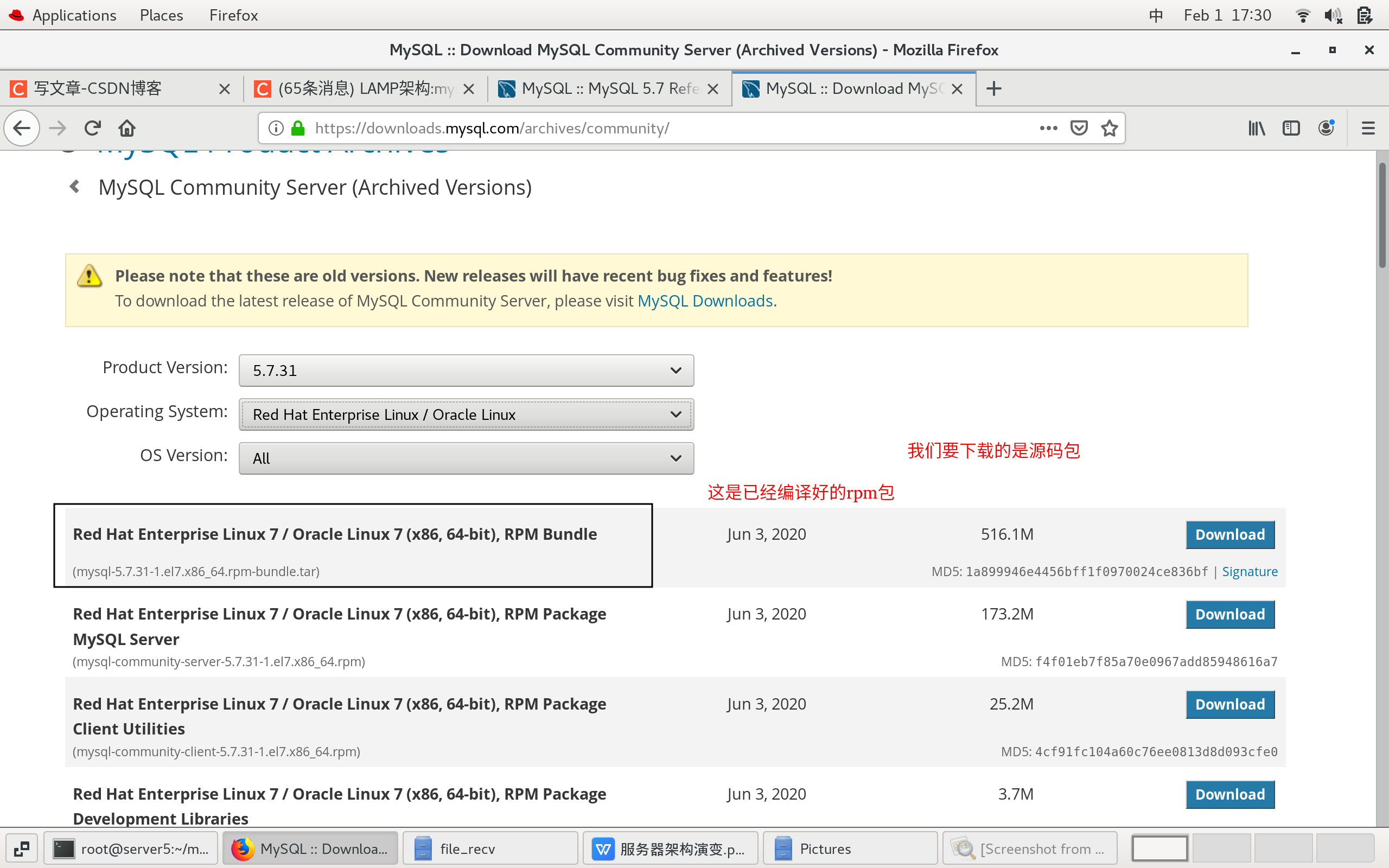Bookmark this page with star icon
This screenshot has height=868, width=1389.
[1109, 128]
